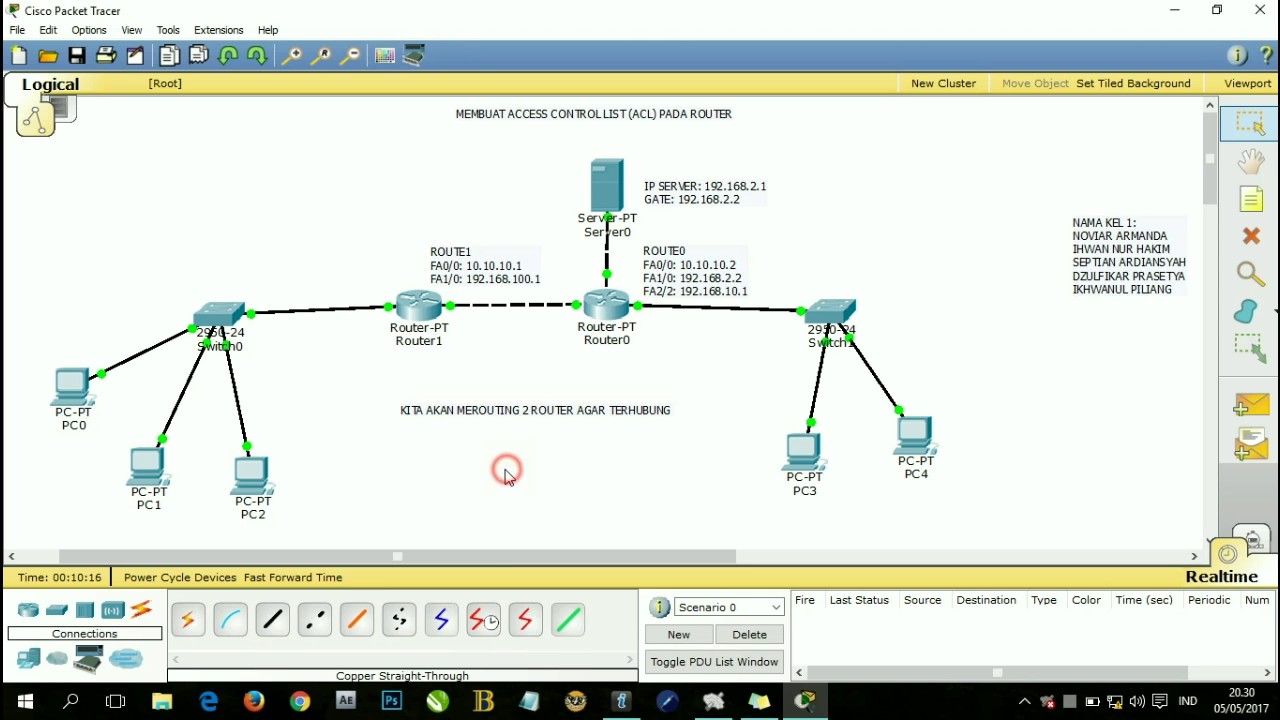The height and width of the screenshot is (720, 1280).
Task: Choose the Copper Straight-Through cable
Action: (x=272, y=621)
